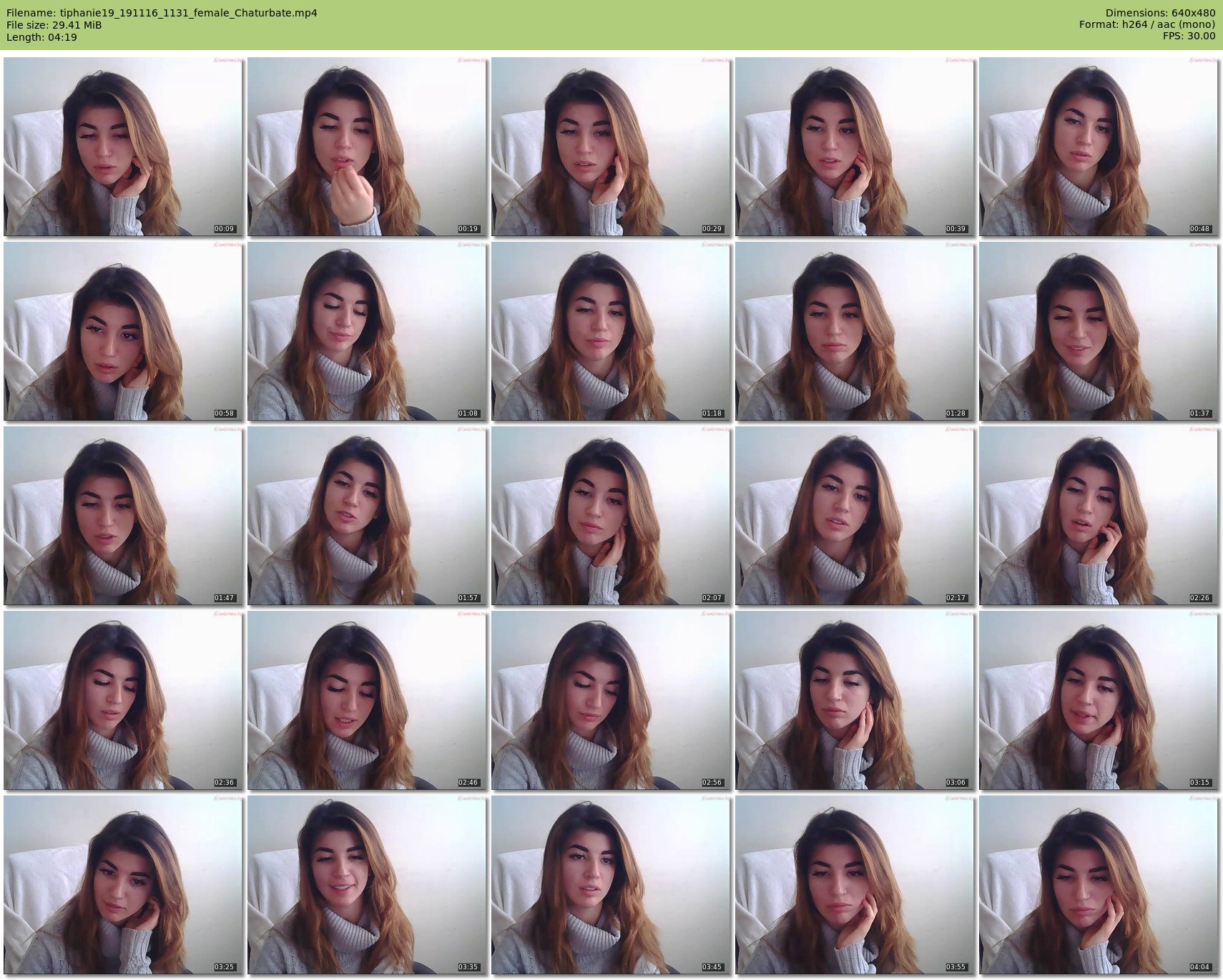1223x980 pixels.
Task: Click the Filename line in the header
Action: [162, 13]
